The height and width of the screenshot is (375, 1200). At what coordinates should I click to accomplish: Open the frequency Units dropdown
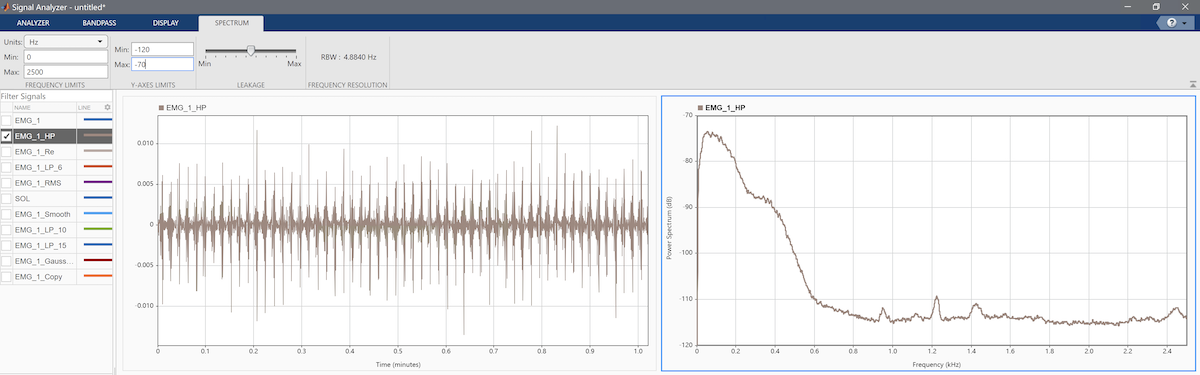pos(67,42)
